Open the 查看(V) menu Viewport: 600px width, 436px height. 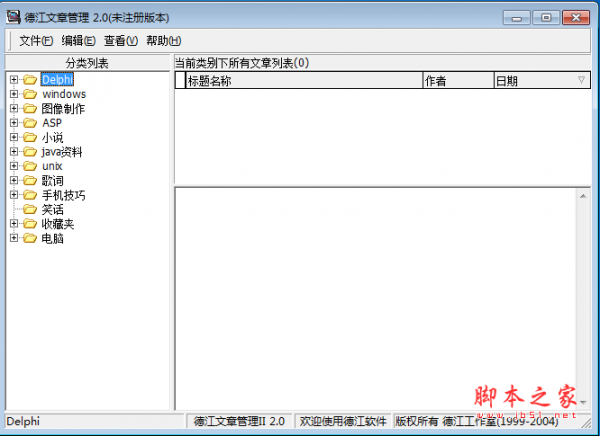121,41
